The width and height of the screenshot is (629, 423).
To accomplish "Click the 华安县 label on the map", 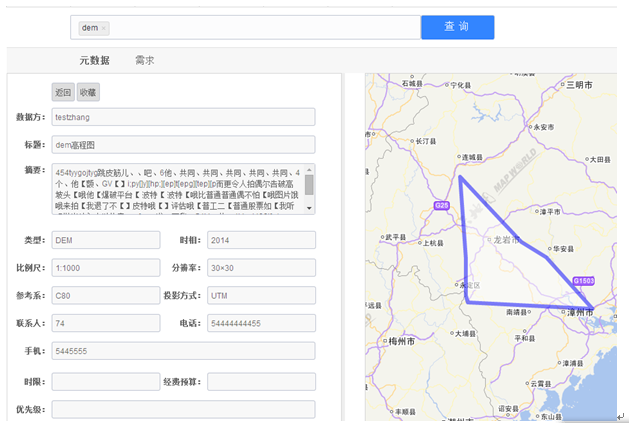I will (563, 249).
